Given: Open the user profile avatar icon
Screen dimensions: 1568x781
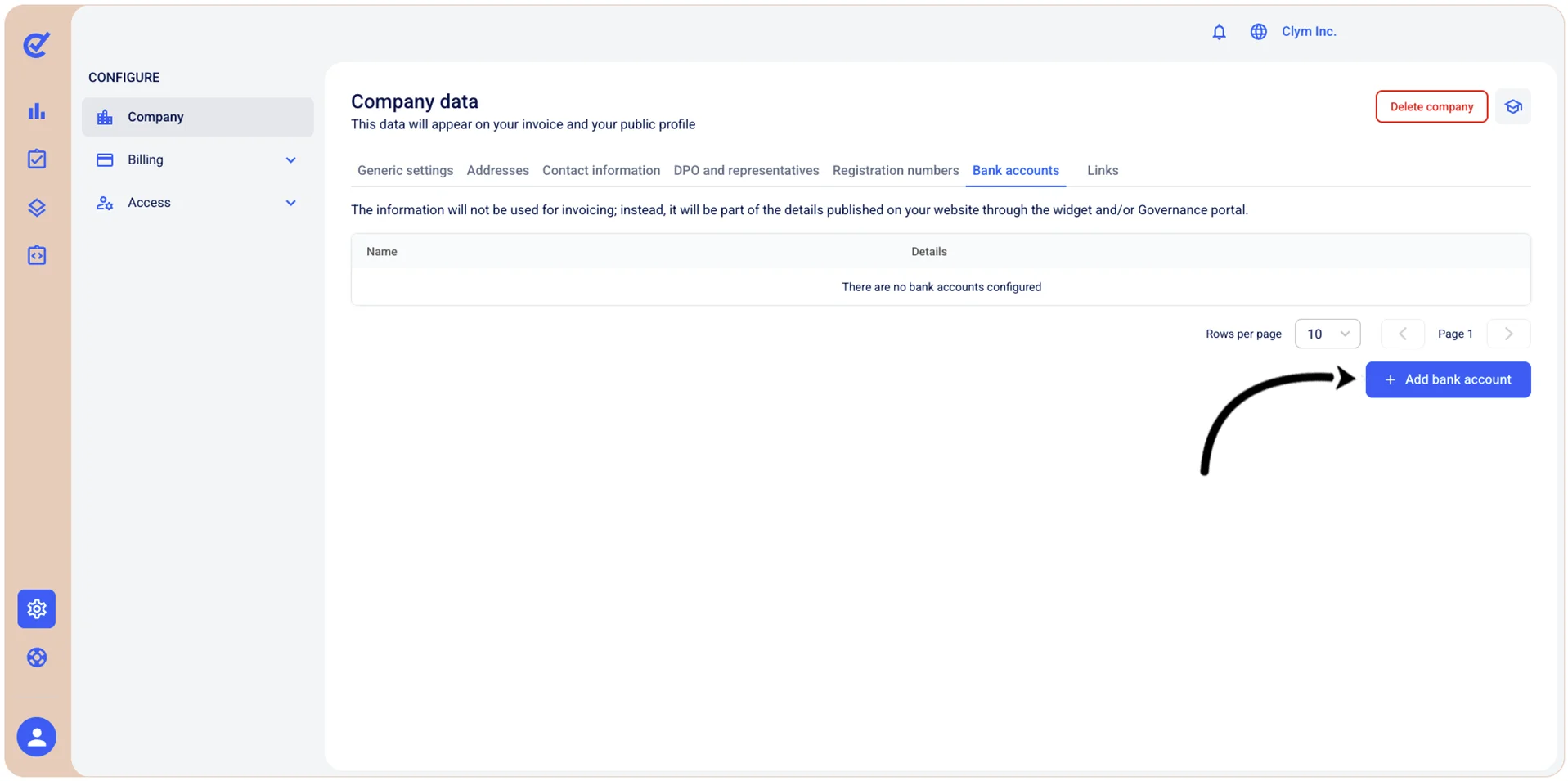Looking at the screenshot, I should pyautogui.click(x=37, y=737).
